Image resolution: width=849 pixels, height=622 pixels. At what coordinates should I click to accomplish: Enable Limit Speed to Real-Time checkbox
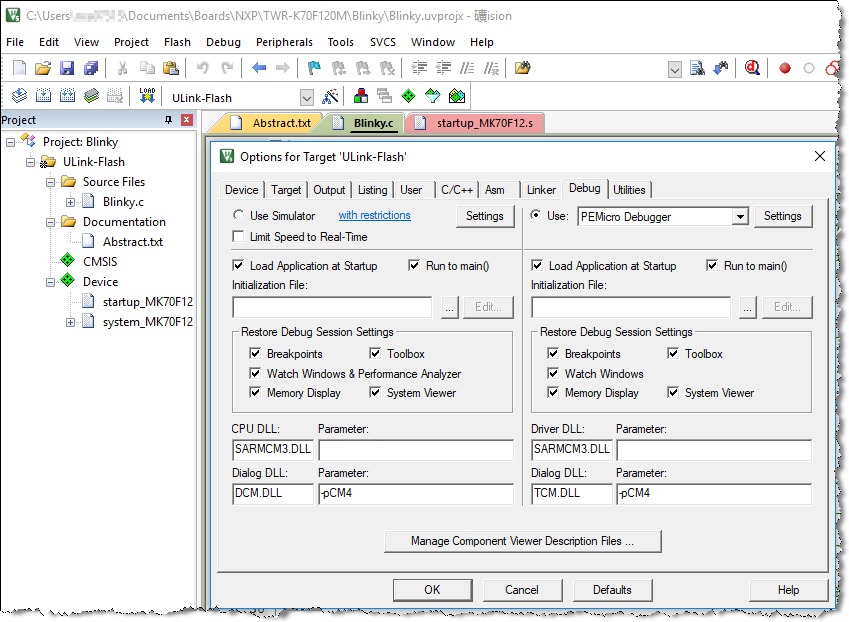point(238,237)
